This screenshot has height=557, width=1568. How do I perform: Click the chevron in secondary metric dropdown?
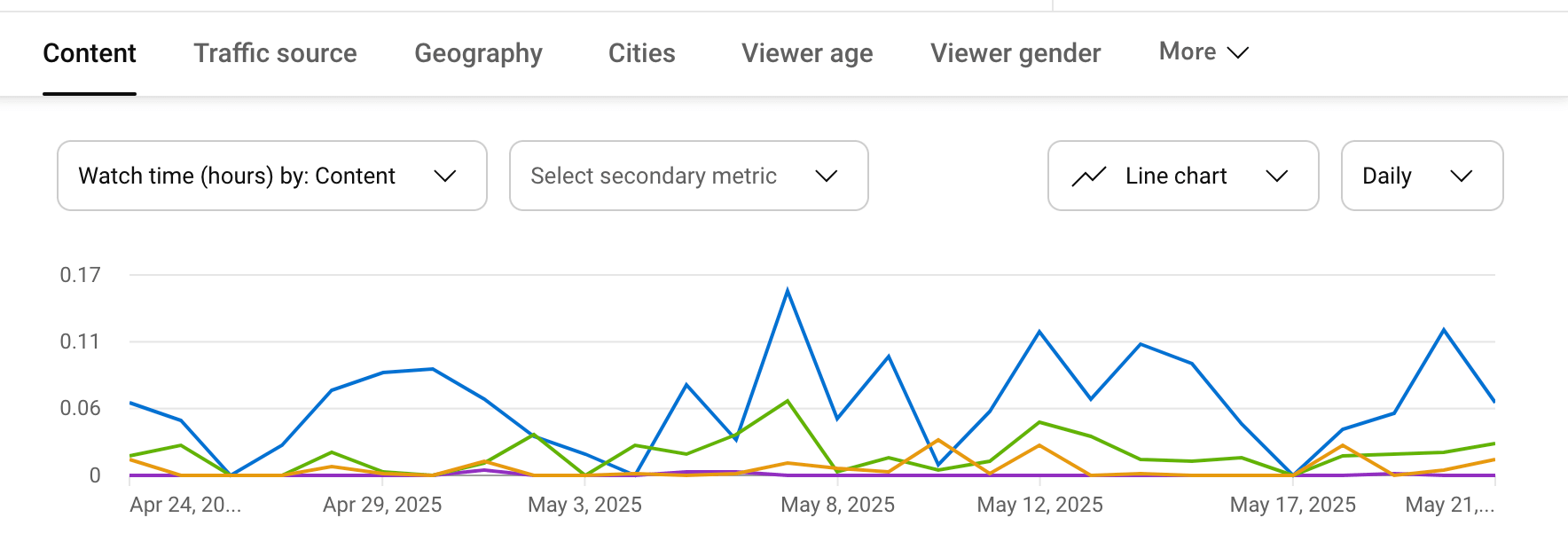(827, 176)
